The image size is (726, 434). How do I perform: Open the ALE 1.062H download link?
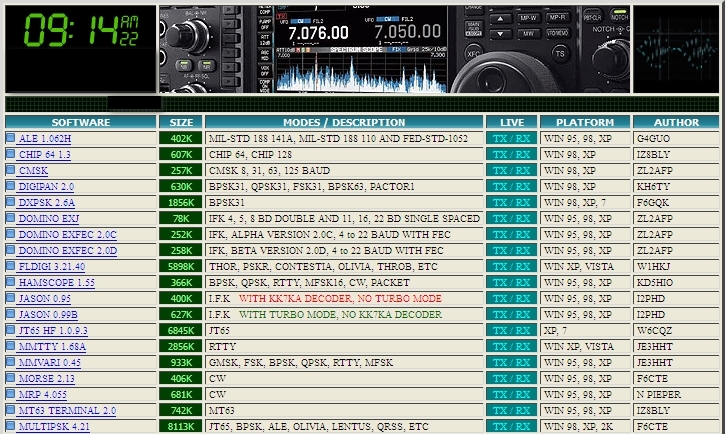click(x=45, y=138)
